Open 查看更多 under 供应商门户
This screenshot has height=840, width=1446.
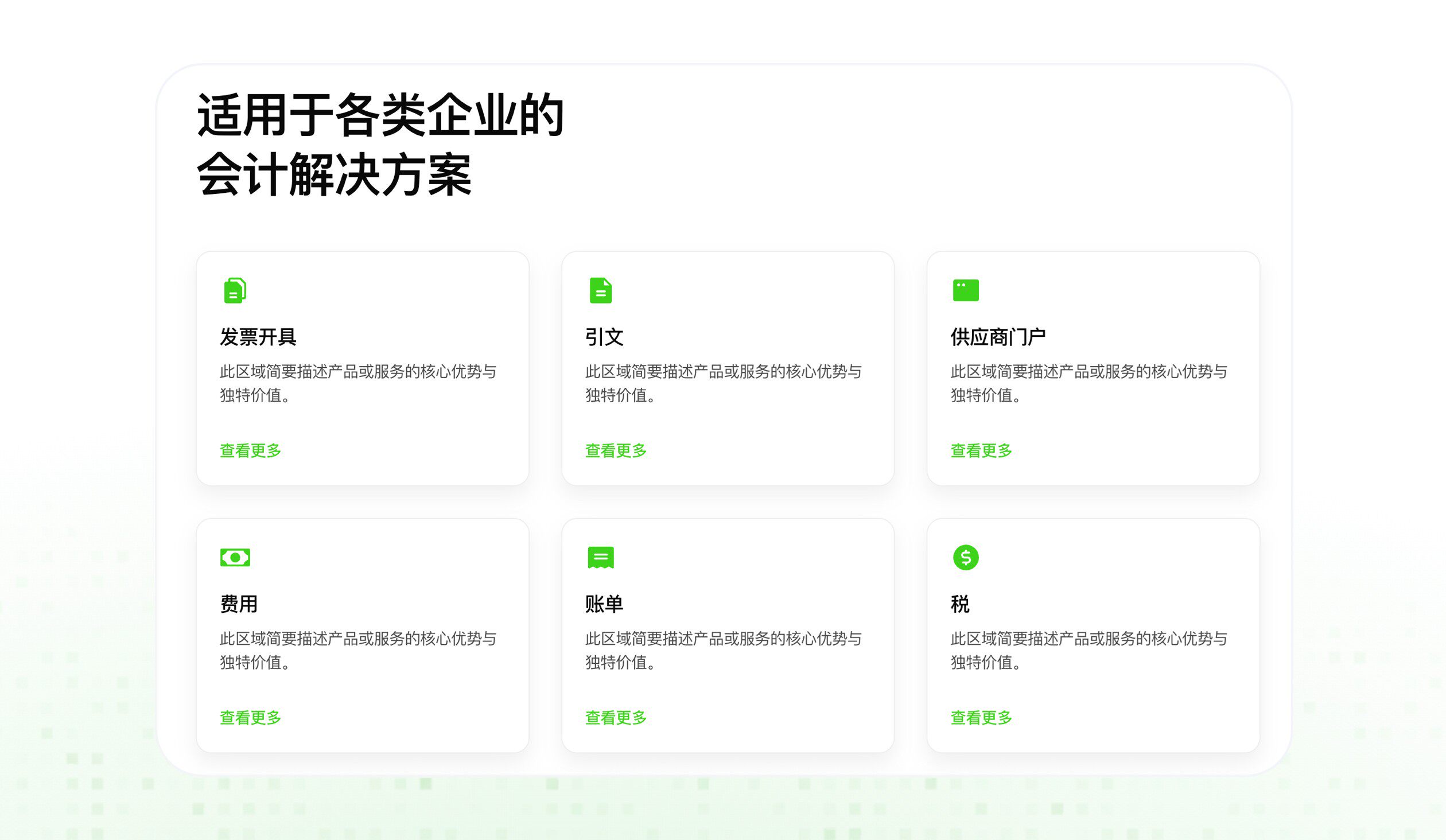(981, 451)
